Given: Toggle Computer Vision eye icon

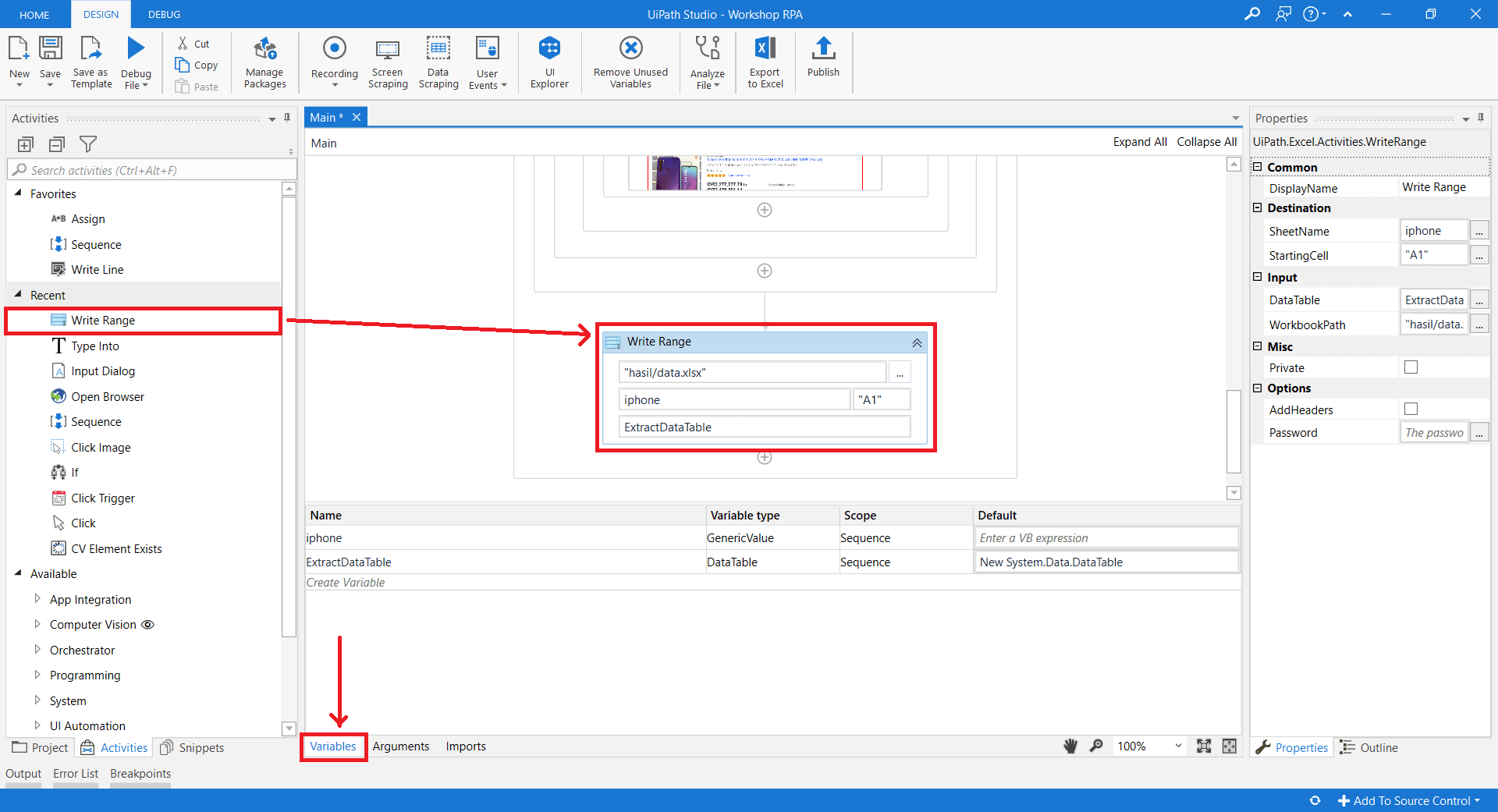Looking at the screenshot, I should click(x=147, y=625).
